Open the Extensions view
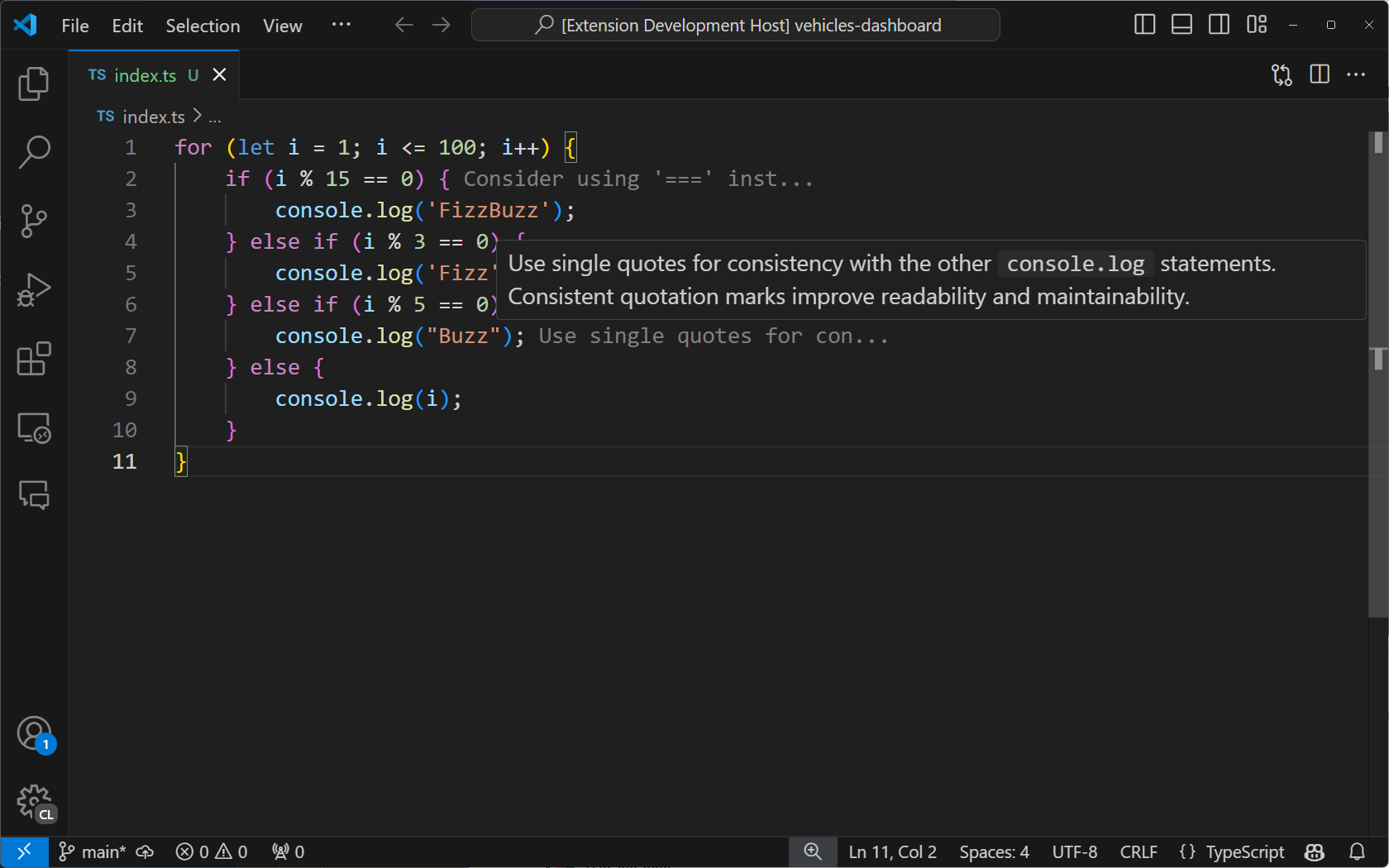This screenshot has height=868, width=1389. pos(33,359)
